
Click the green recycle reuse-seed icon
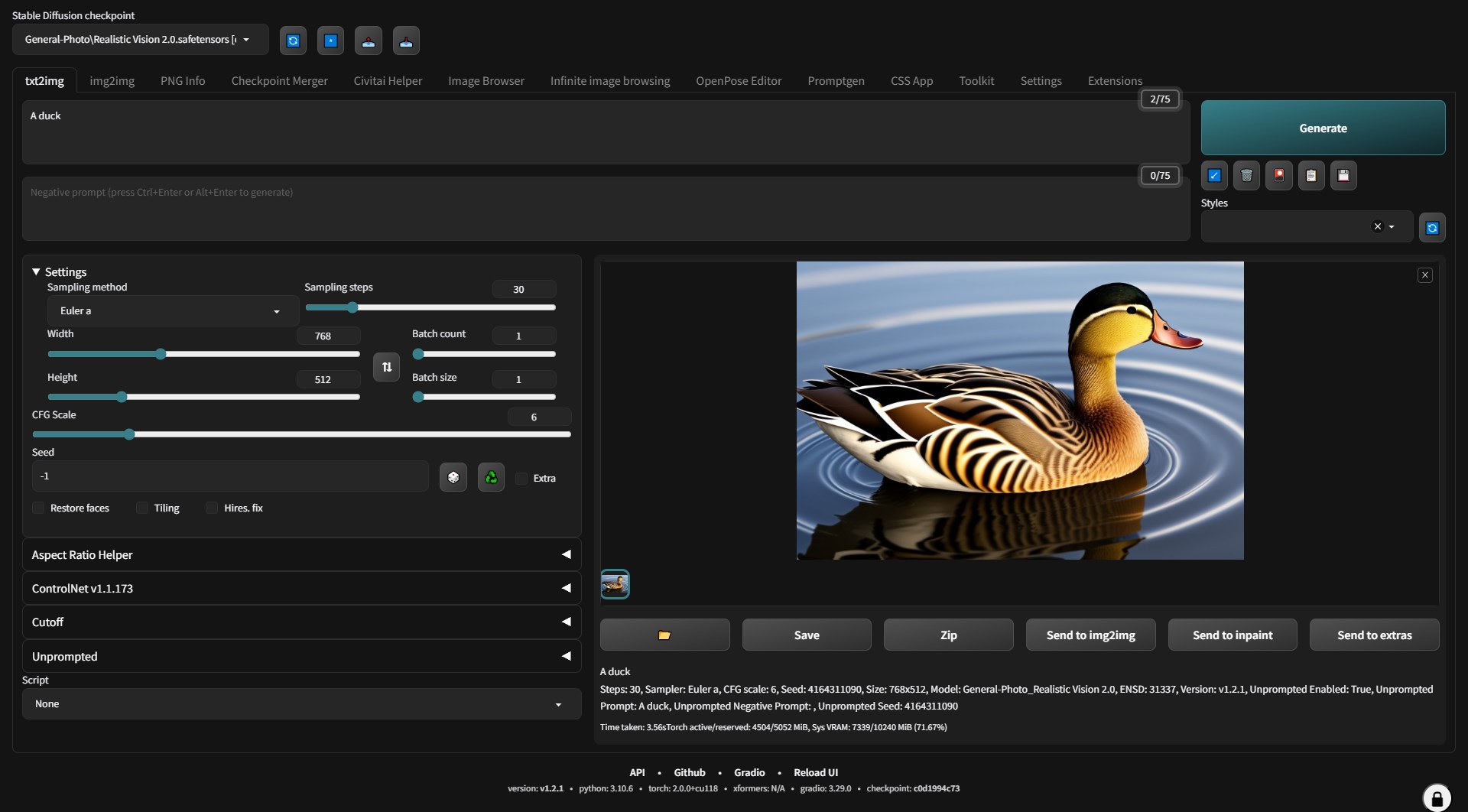click(491, 477)
